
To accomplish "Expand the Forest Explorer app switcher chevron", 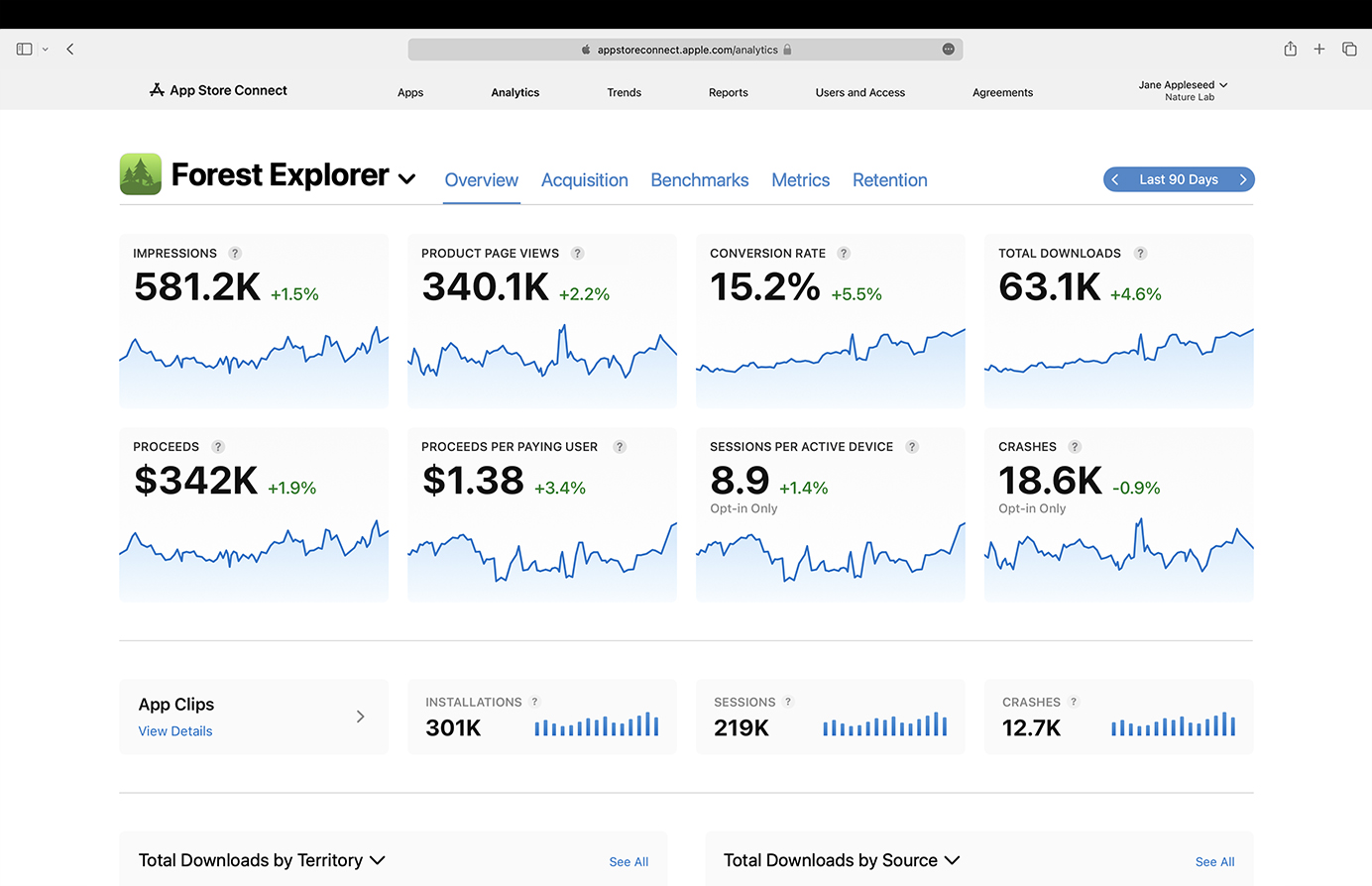I will 406,178.
